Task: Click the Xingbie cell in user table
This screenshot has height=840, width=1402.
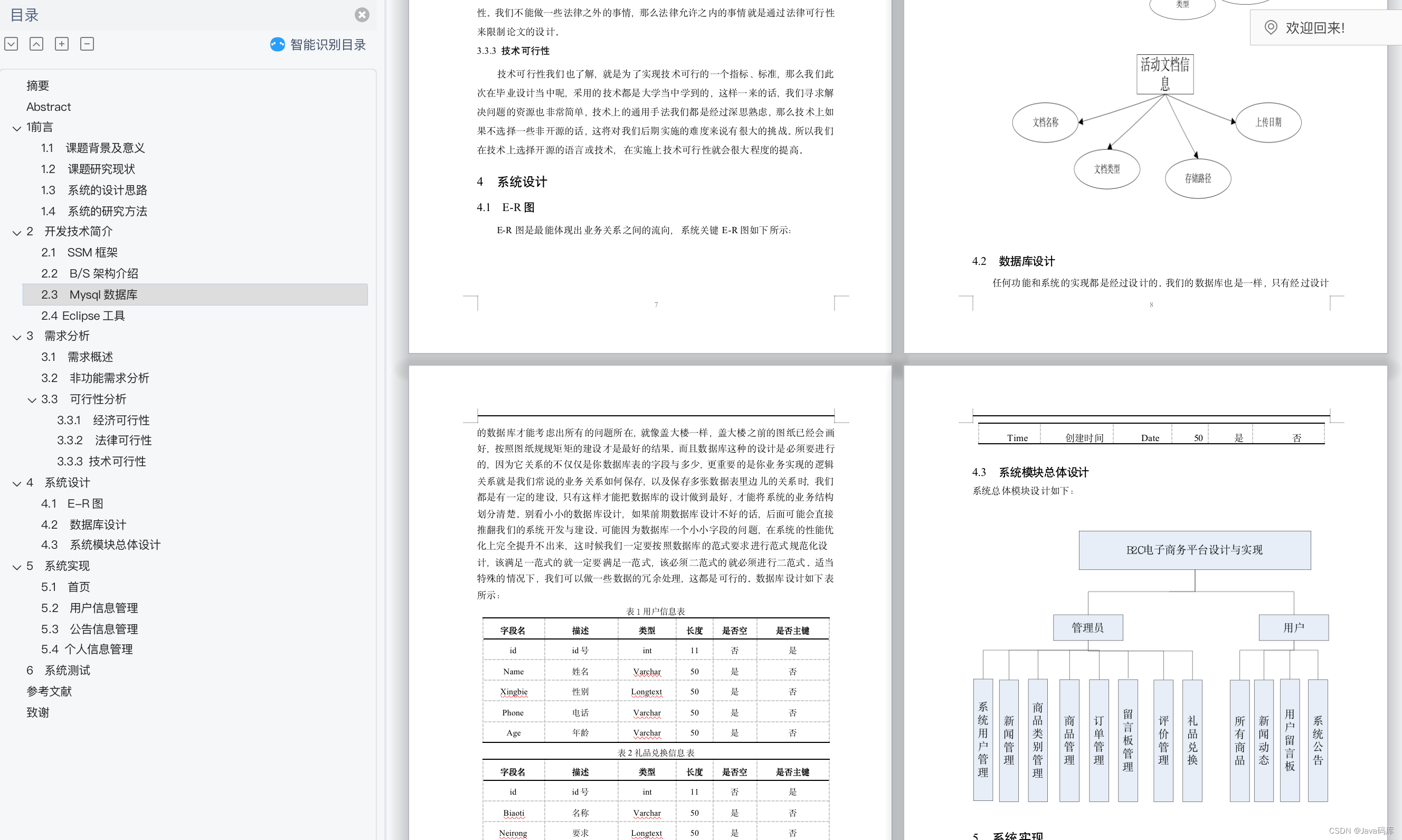Action: tap(514, 692)
